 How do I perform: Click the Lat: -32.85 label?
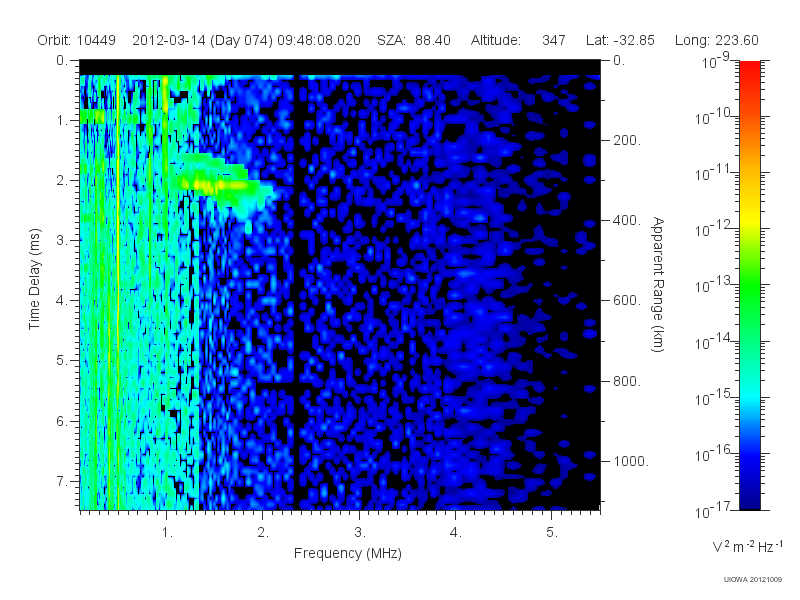click(620, 40)
